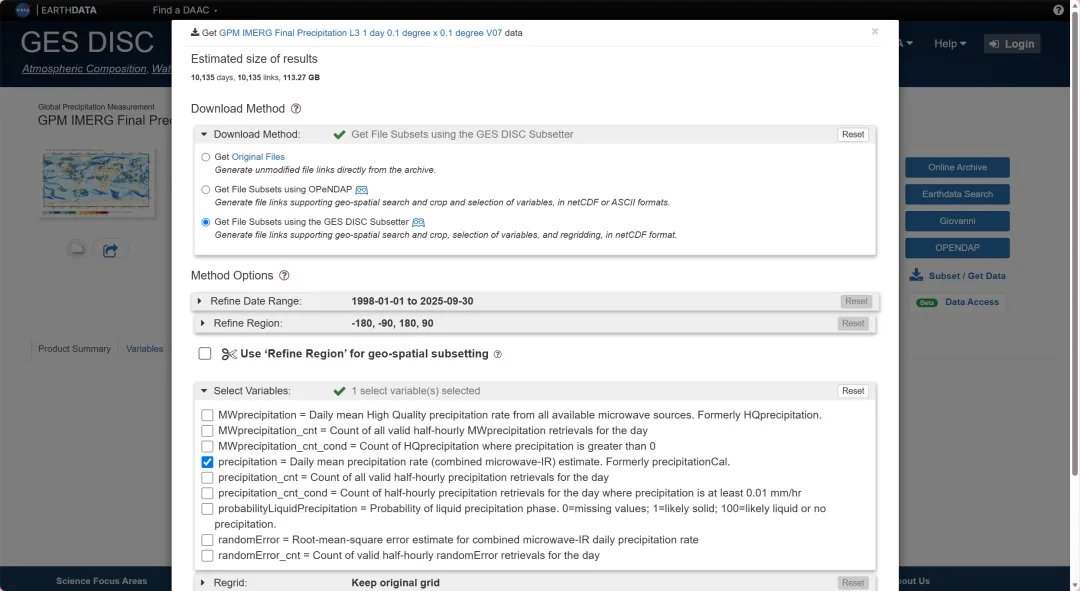Switch to the Variables tab
Screen dimensions: 1080x591
(145, 349)
